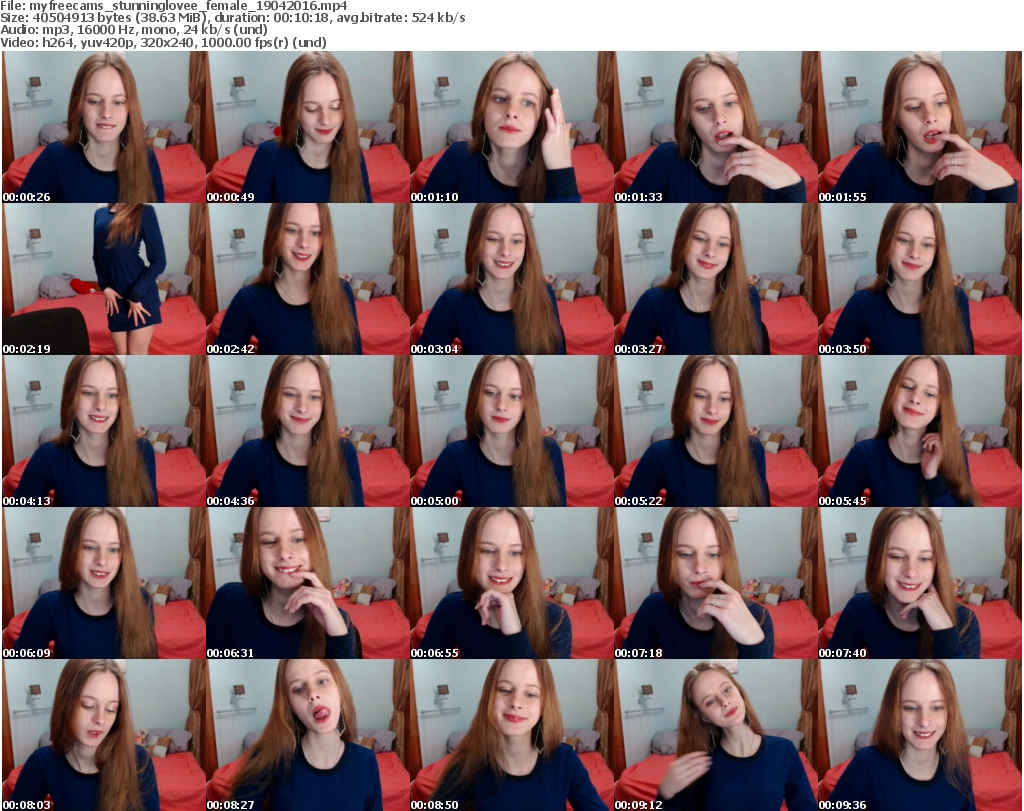
Task: Click the final thumbnail at 00:09:36
Action: click(x=920, y=735)
